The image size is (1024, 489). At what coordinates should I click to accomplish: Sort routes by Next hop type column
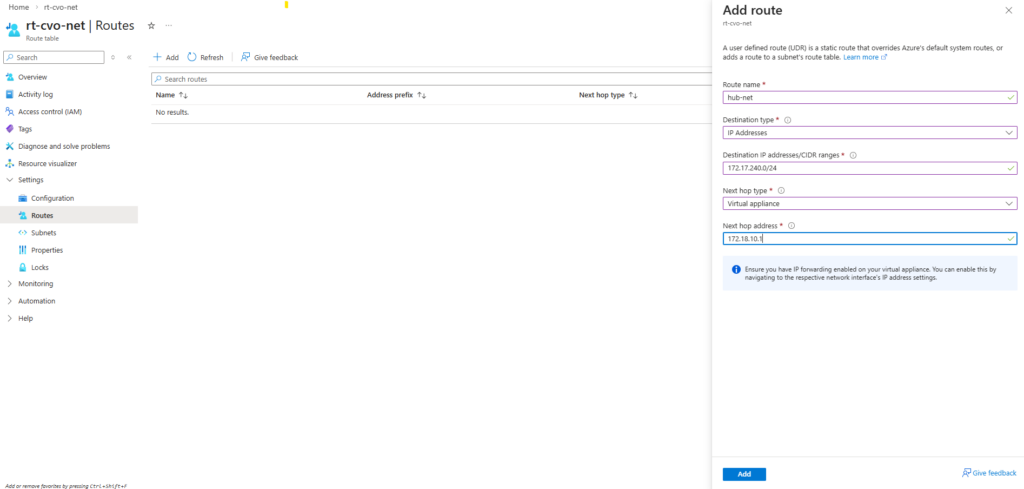tap(608, 95)
